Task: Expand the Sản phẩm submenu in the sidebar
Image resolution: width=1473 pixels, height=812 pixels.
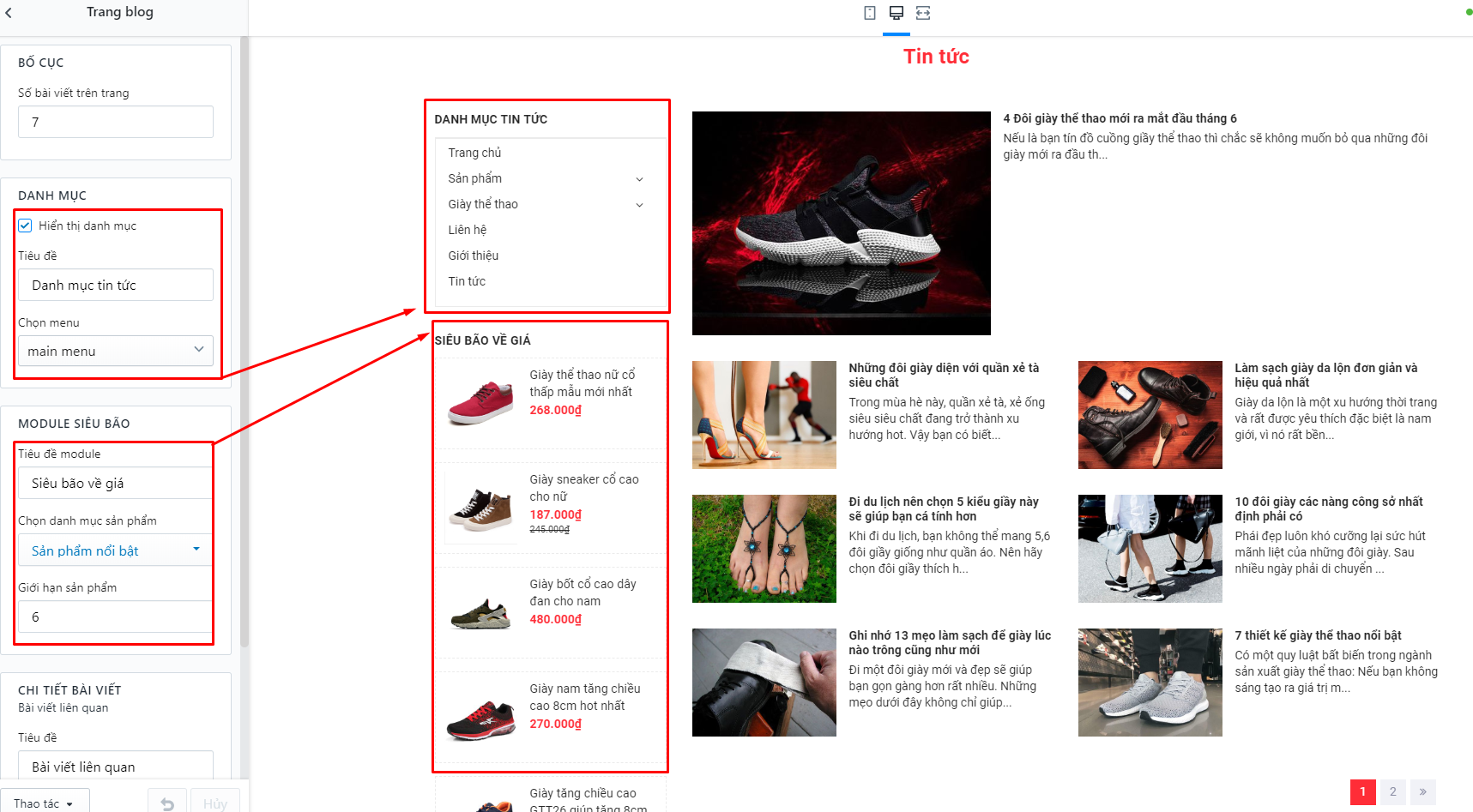Action: [x=639, y=179]
